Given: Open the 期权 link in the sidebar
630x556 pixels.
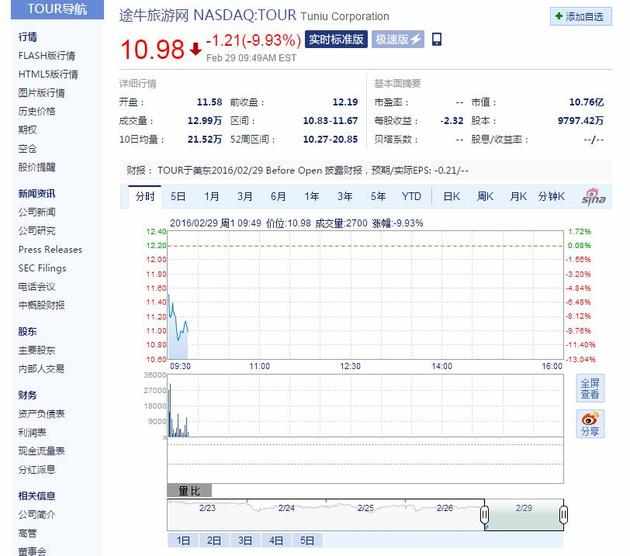Looking at the screenshot, I should click(x=27, y=130).
